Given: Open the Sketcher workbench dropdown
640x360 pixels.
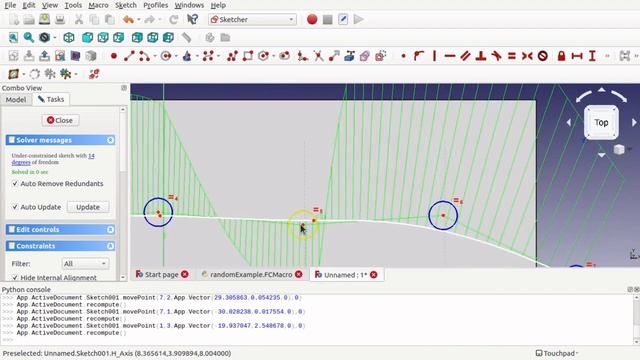Looking at the screenshot, I should pyautogui.click(x=252, y=19).
